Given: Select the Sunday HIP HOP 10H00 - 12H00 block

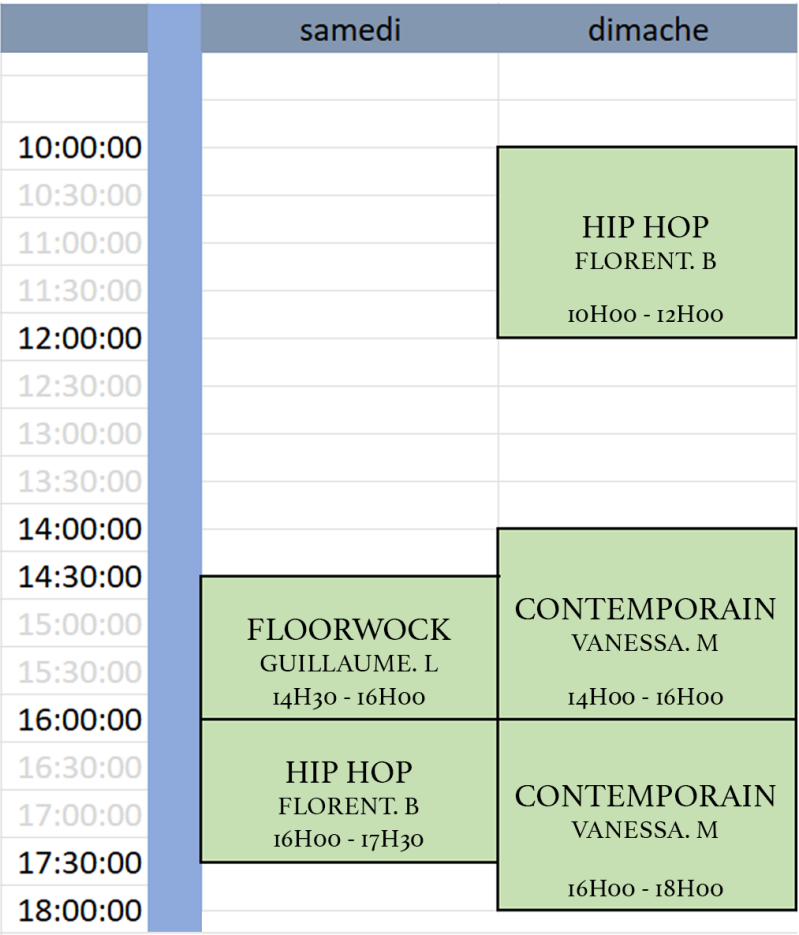Looking at the screenshot, I should pyautogui.click(x=647, y=242).
